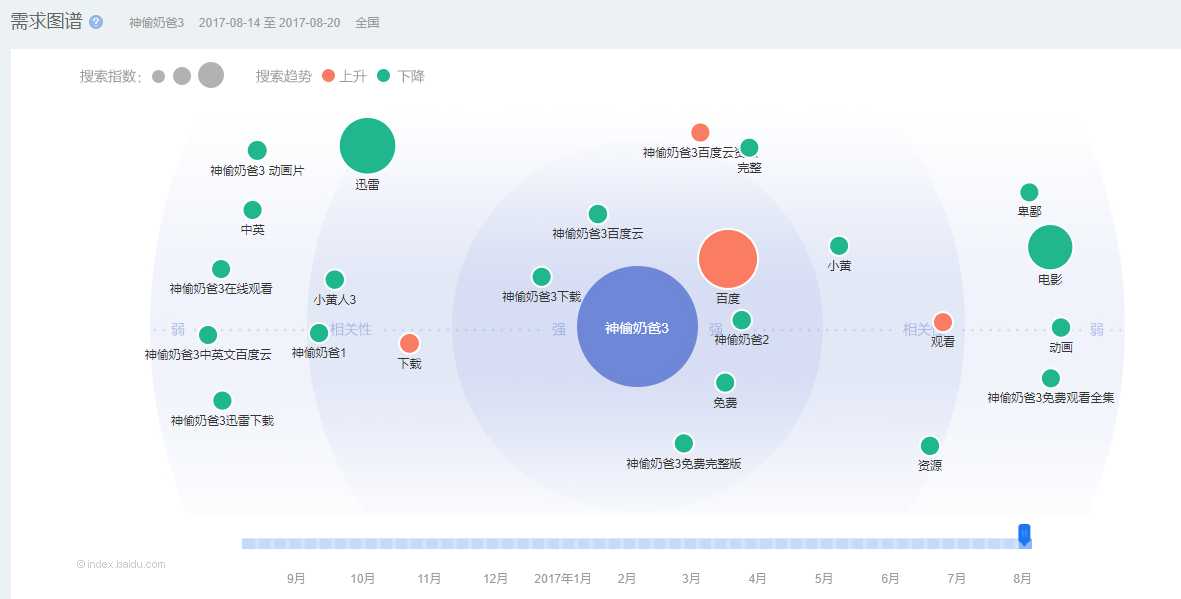Jump timeline to 10月
The image size is (1181, 599).
pyautogui.click(x=362, y=579)
